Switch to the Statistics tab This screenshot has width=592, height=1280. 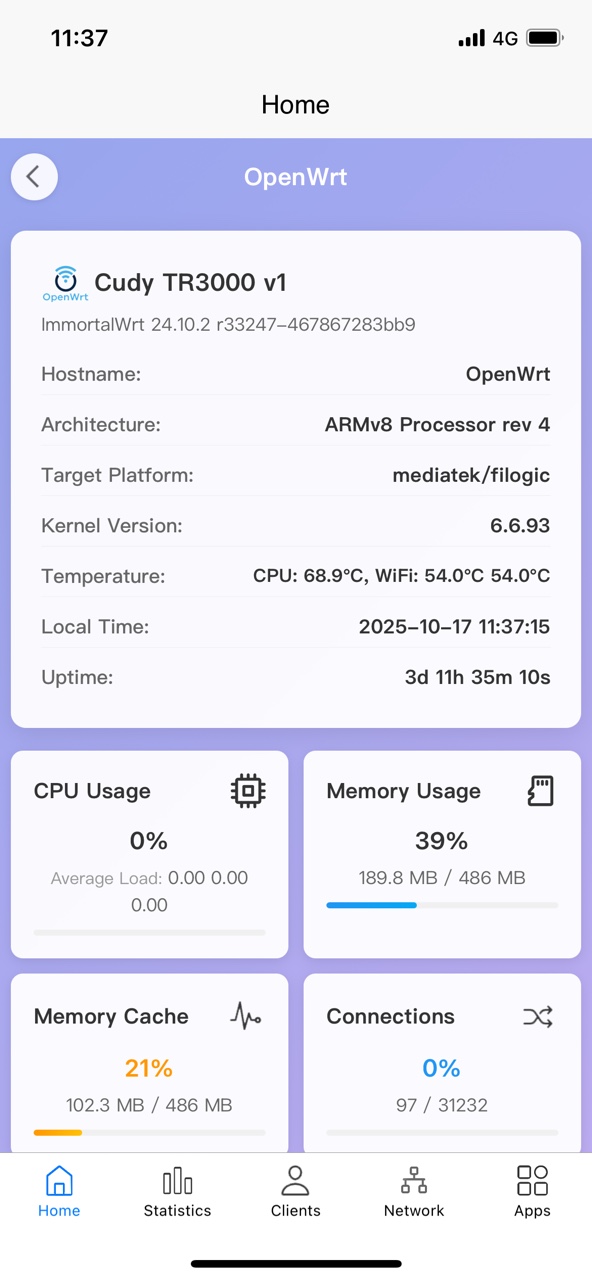[177, 1192]
